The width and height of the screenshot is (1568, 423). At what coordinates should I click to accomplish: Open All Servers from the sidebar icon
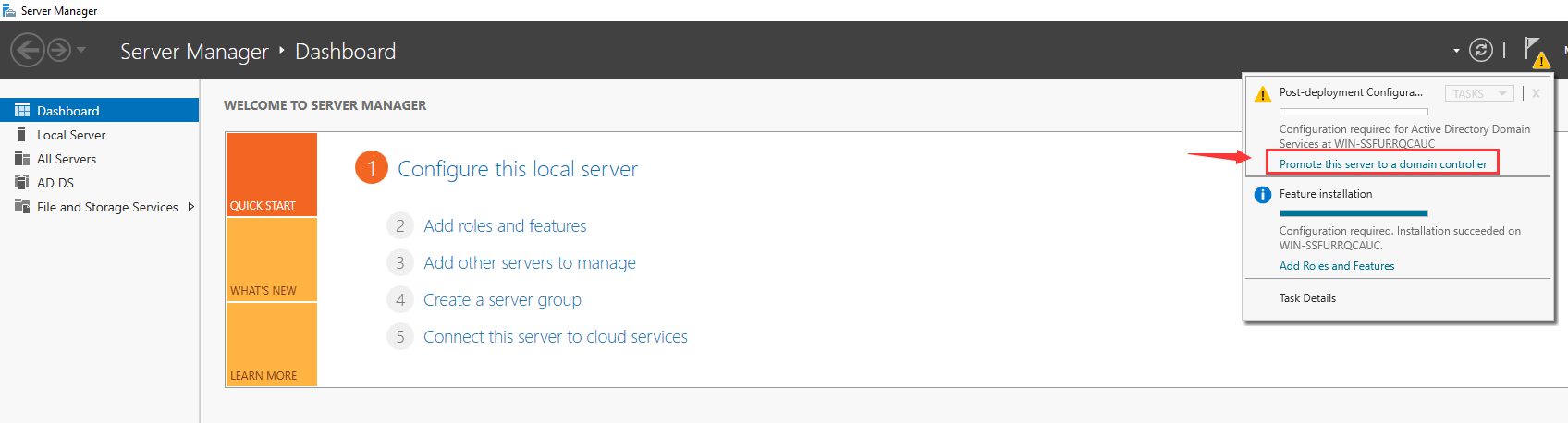(x=22, y=159)
